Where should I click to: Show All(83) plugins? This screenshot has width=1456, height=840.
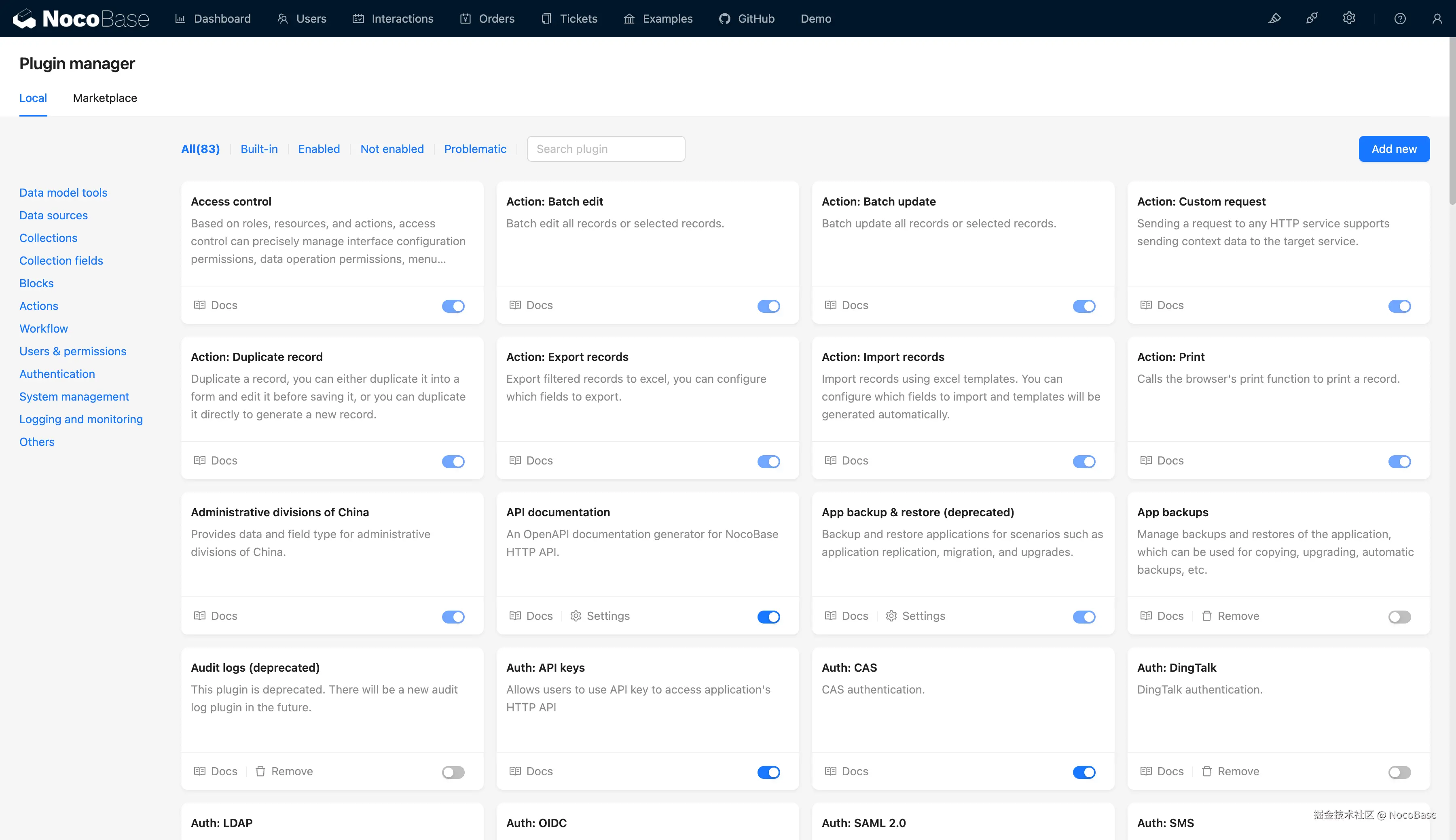point(201,149)
